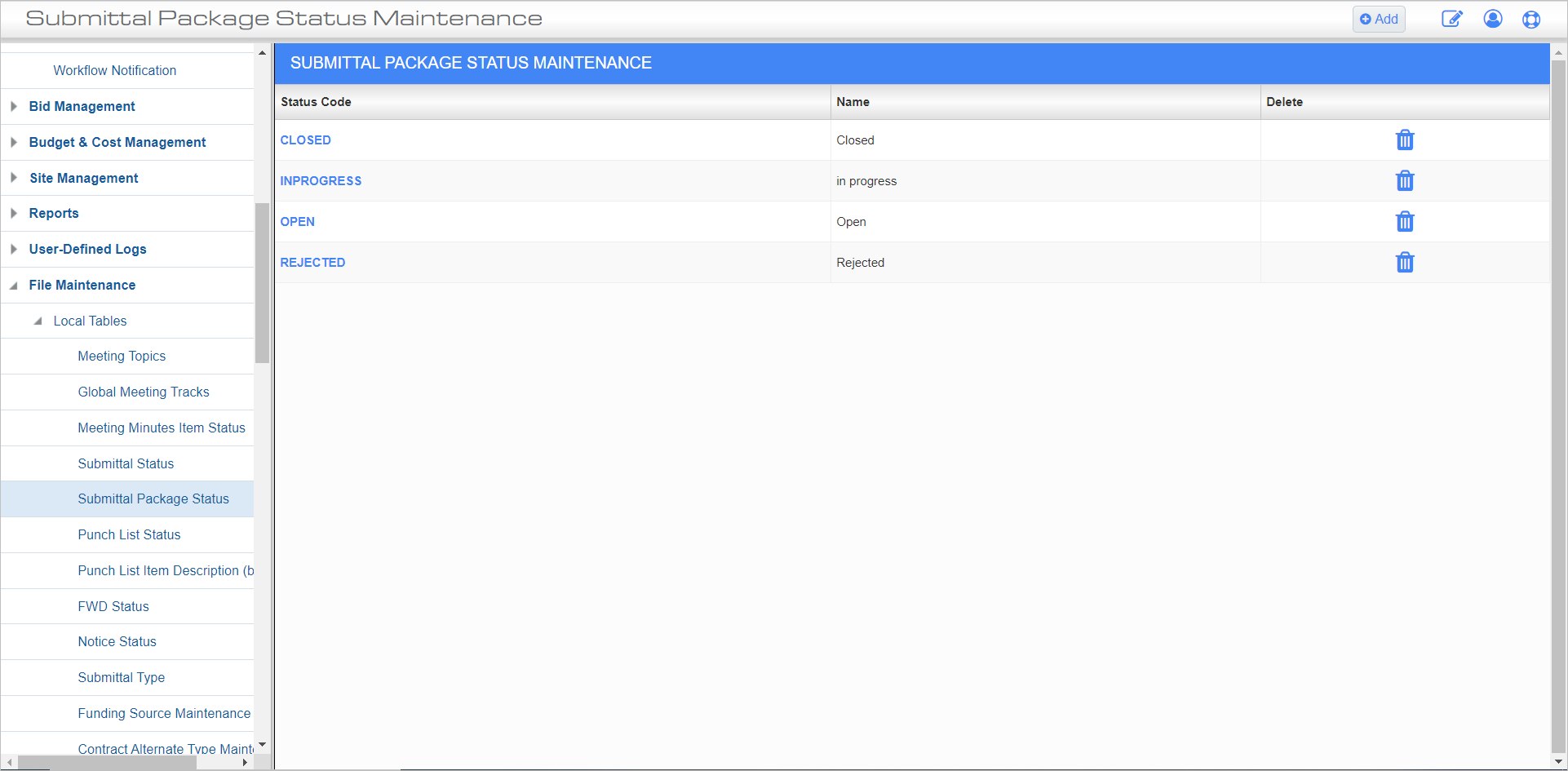The height and width of the screenshot is (771, 1568).
Task: Go to Workflow Notification
Action: (114, 70)
